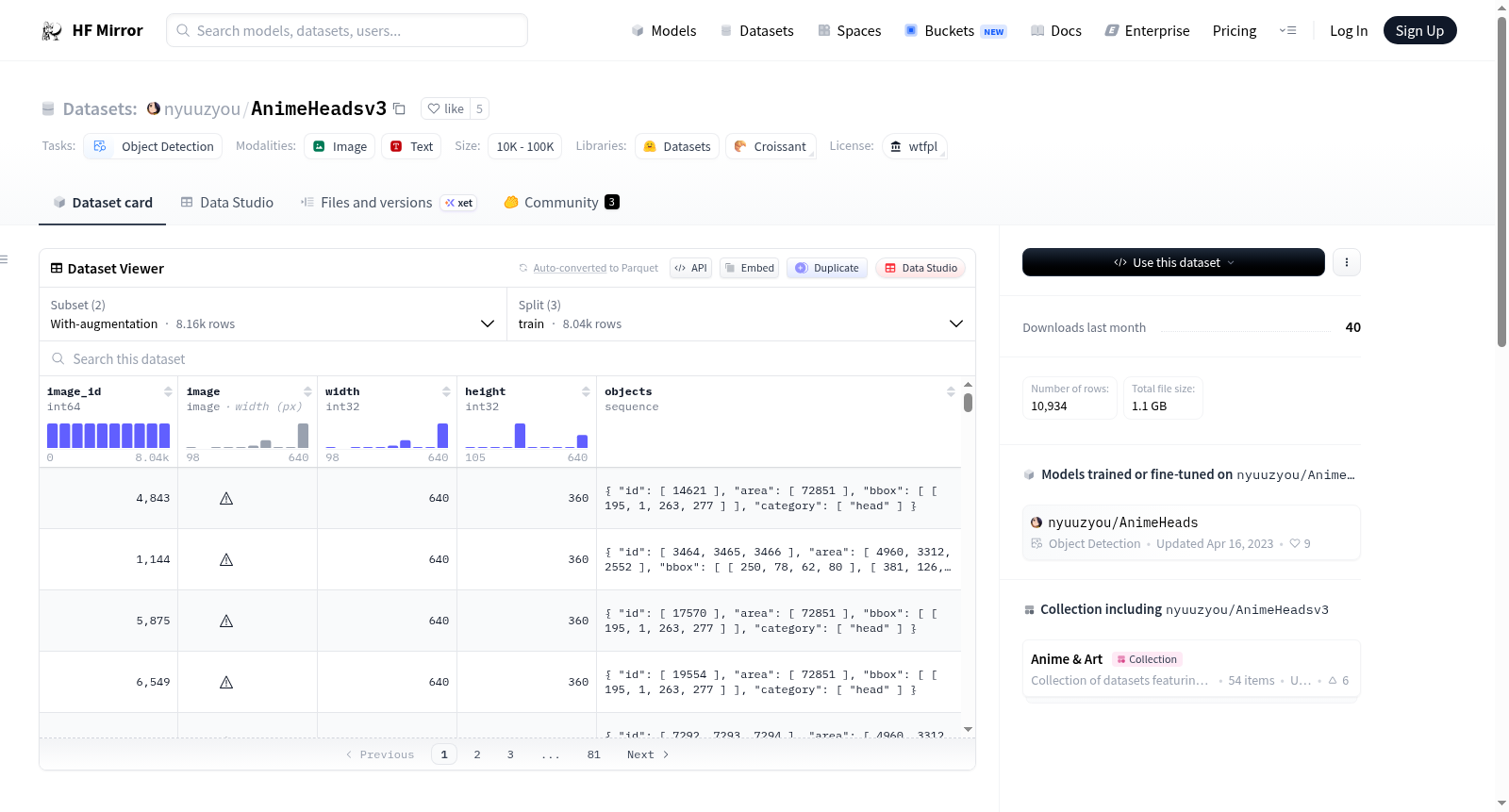Viewport: 1509px width, 812px height.
Task: Open the Auto-converted to Parquet link
Action: (x=596, y=268)
